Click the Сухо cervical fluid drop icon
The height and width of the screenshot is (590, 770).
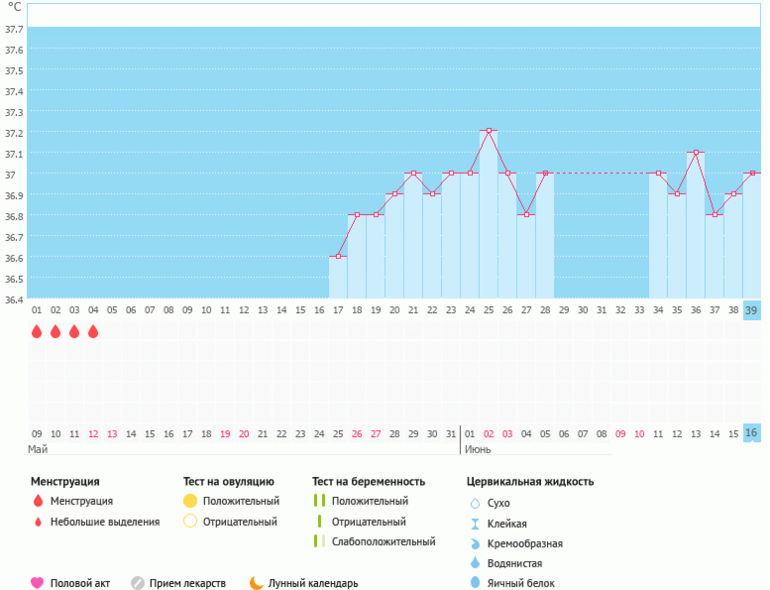[x=475, y=503]
